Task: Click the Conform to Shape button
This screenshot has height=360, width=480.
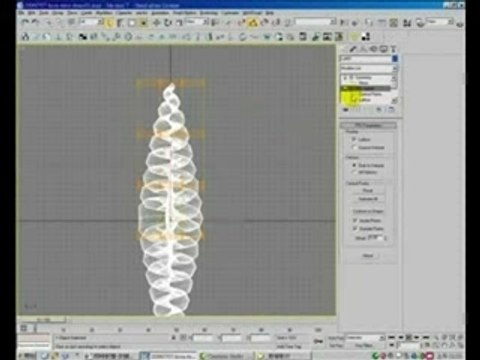Action: (368, 211)
